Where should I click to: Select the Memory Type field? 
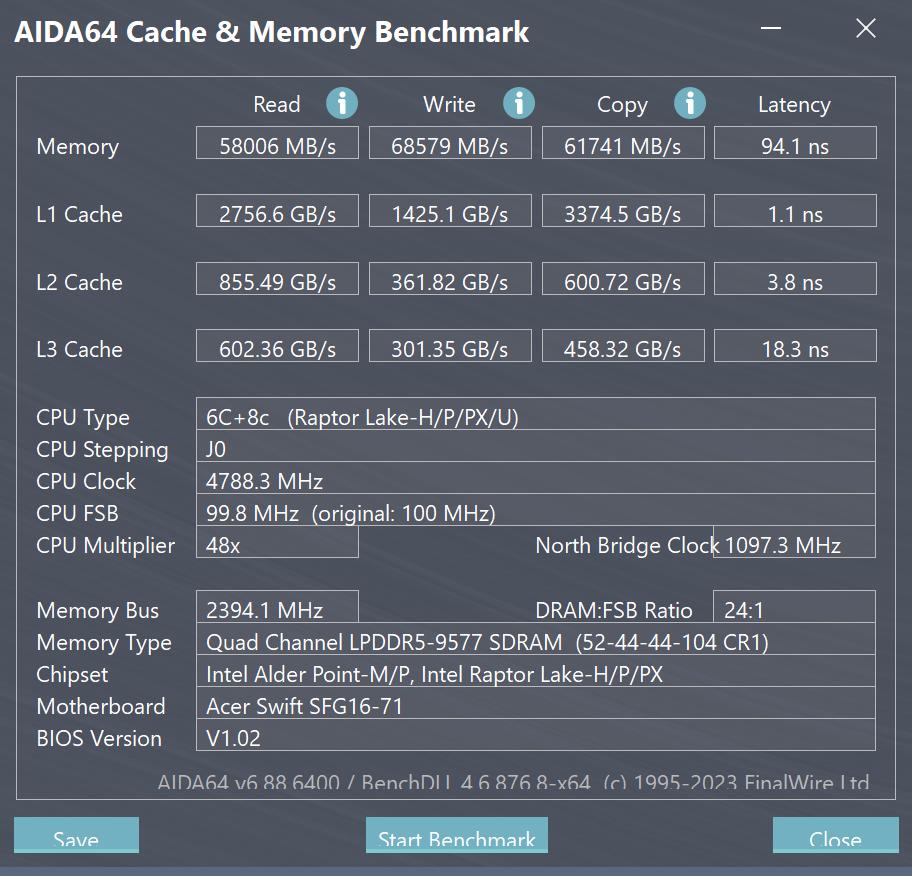tap(535, 641)
